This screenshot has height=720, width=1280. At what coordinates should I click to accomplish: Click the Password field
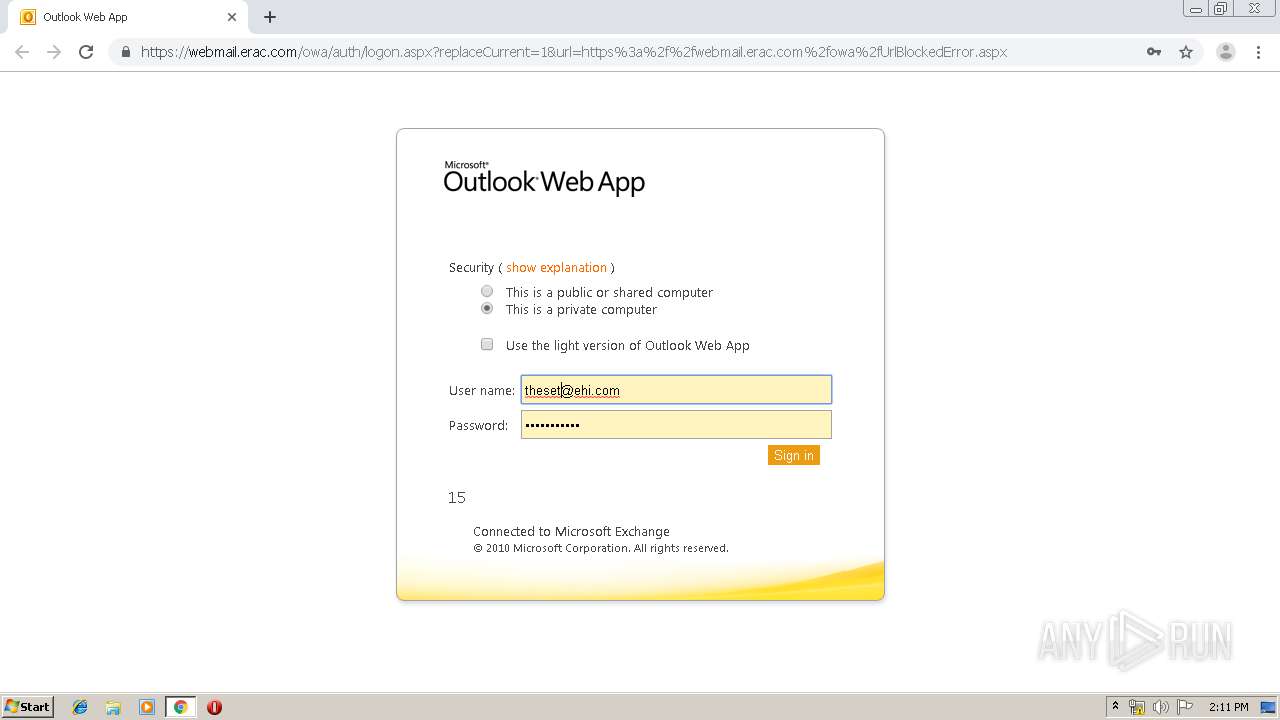[676, 425]
